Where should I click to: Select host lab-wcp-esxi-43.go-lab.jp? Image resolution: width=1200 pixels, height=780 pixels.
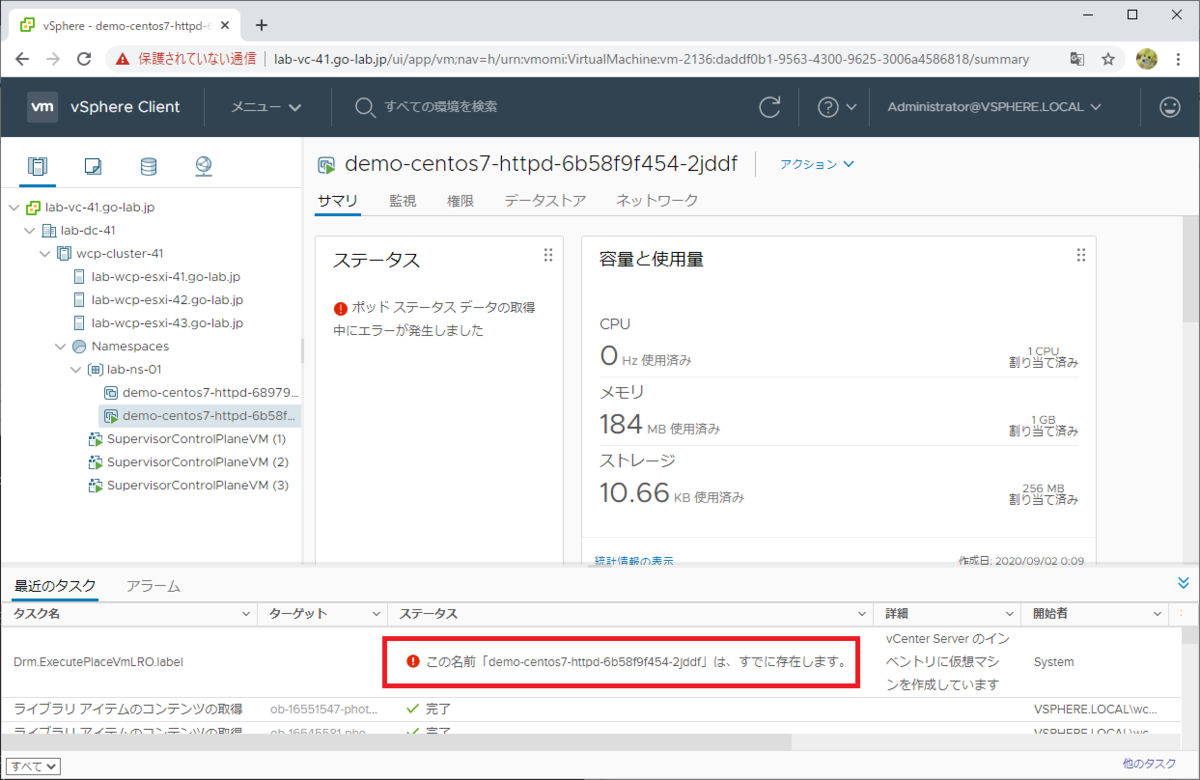coord(166,323)
